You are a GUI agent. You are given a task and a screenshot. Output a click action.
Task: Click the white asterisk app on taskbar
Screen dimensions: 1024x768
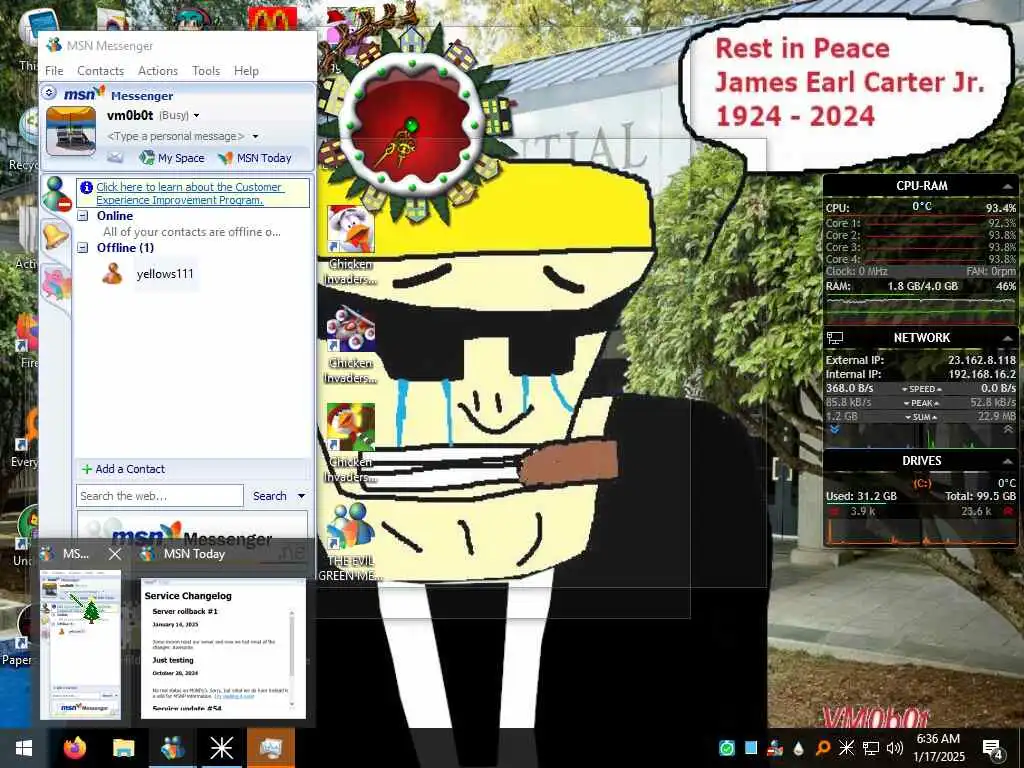coord(221,748)
